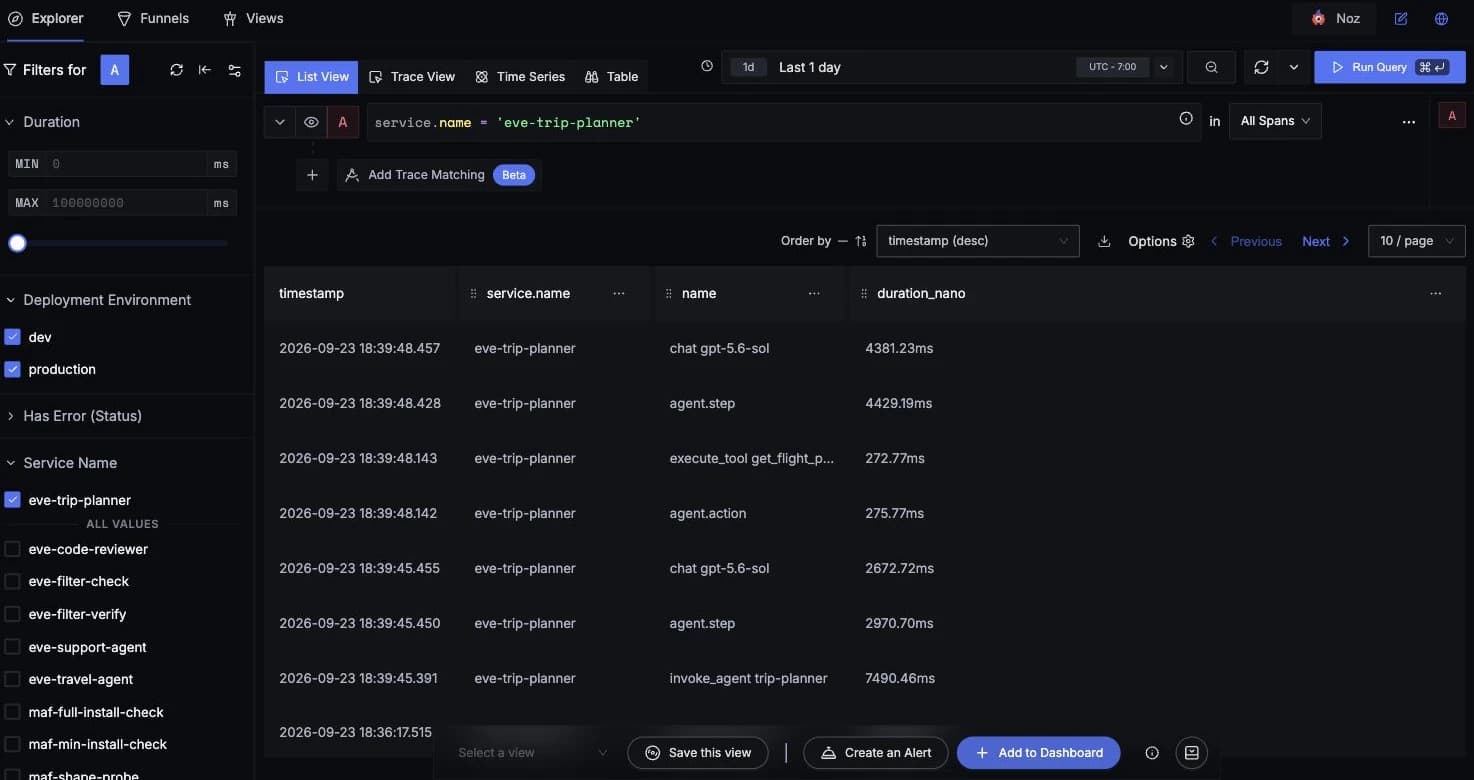Click the red A badge at far right
This screenshot has width=1474, height=780.
click(1452, 116)
